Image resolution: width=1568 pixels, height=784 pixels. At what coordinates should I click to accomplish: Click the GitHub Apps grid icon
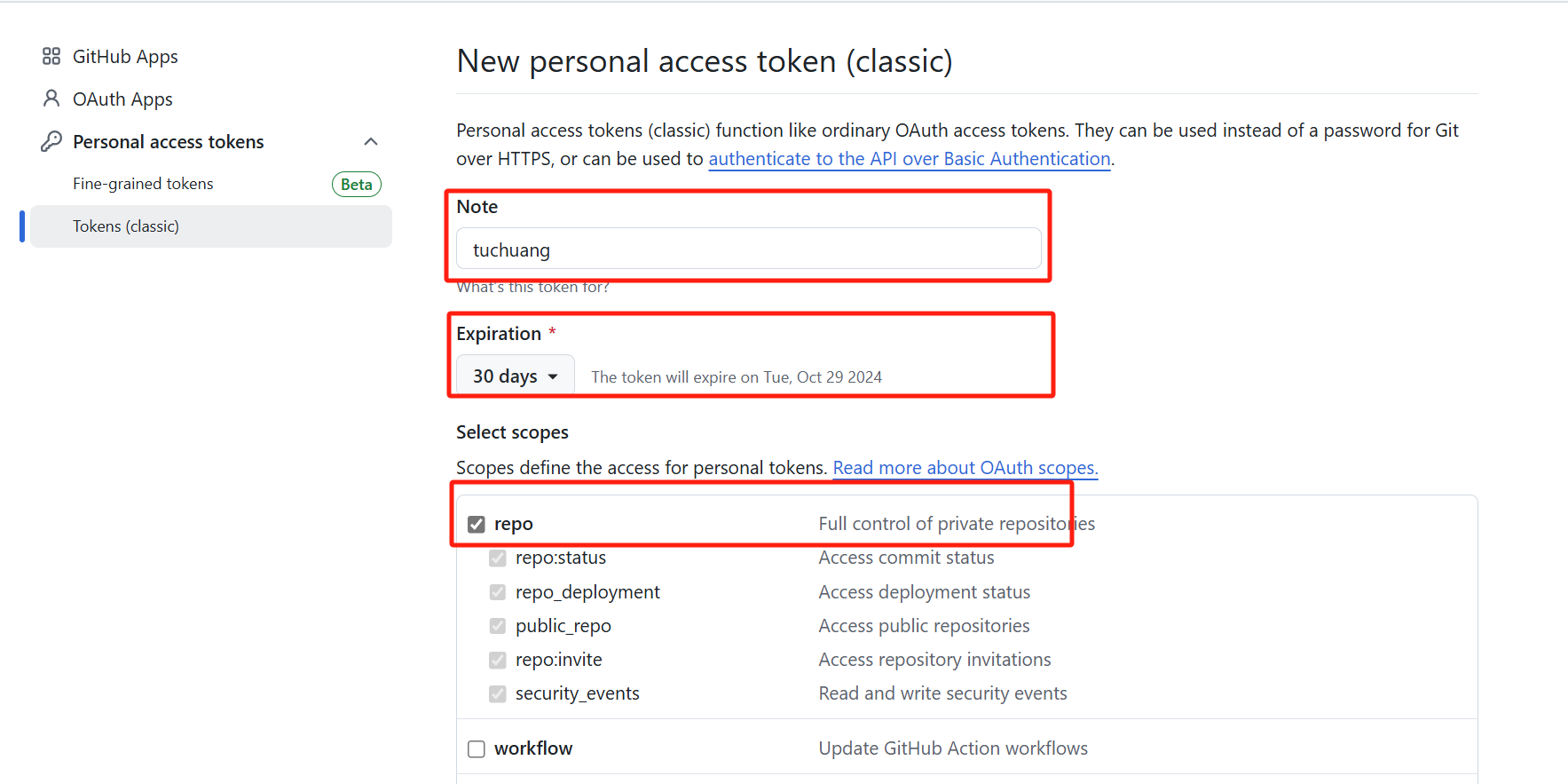click(x=51, y=57)
